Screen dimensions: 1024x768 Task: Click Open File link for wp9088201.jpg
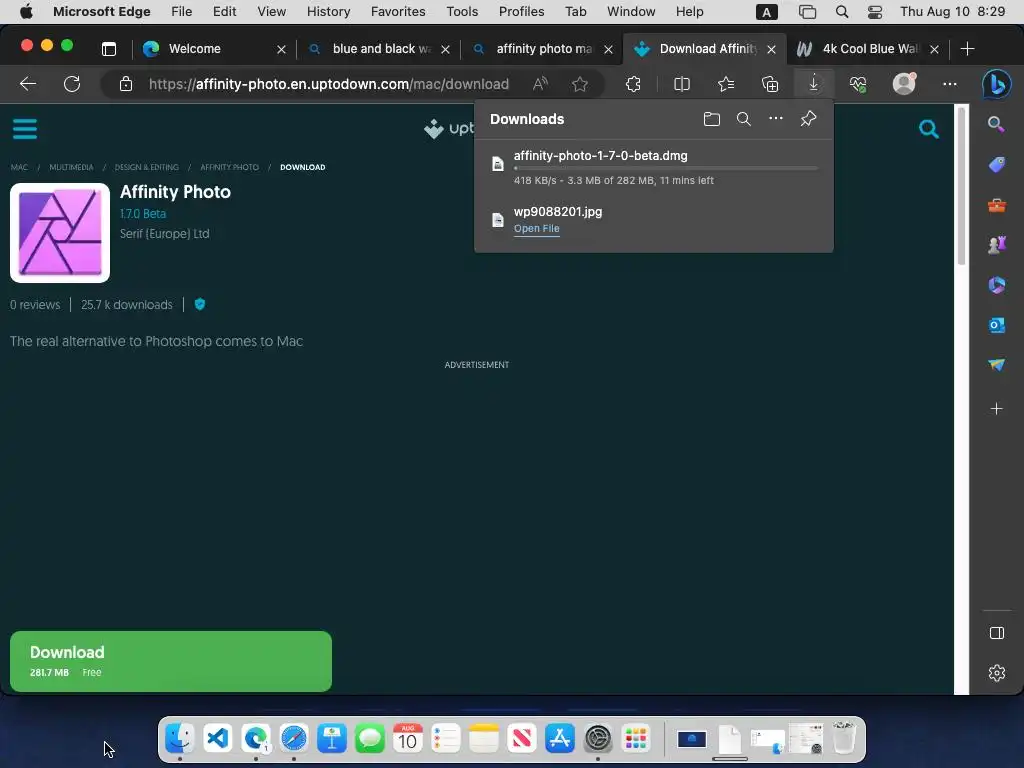[x=536, y=229]
